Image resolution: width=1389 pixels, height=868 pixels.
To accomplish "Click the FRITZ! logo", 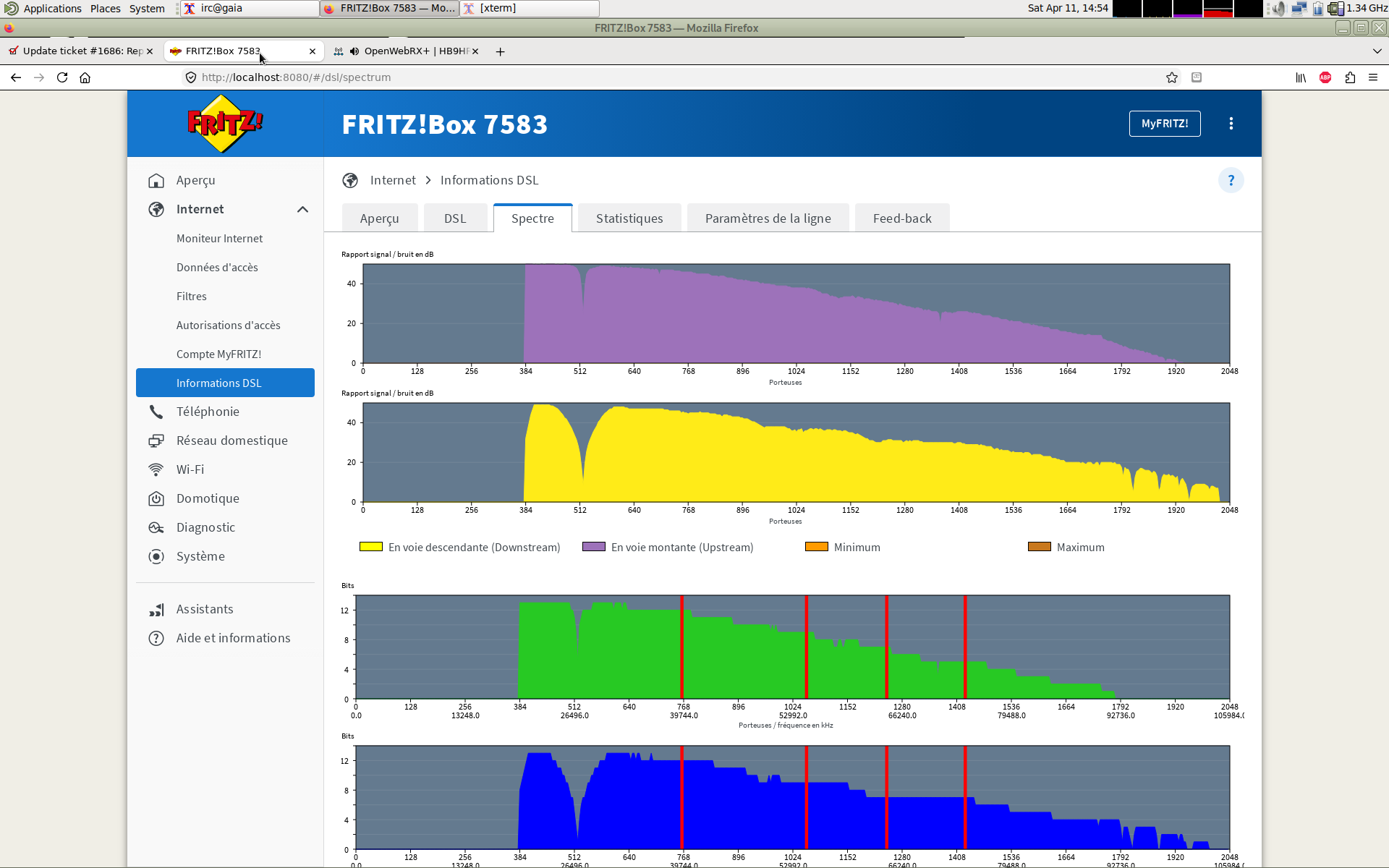I will [x=225, y=124].
